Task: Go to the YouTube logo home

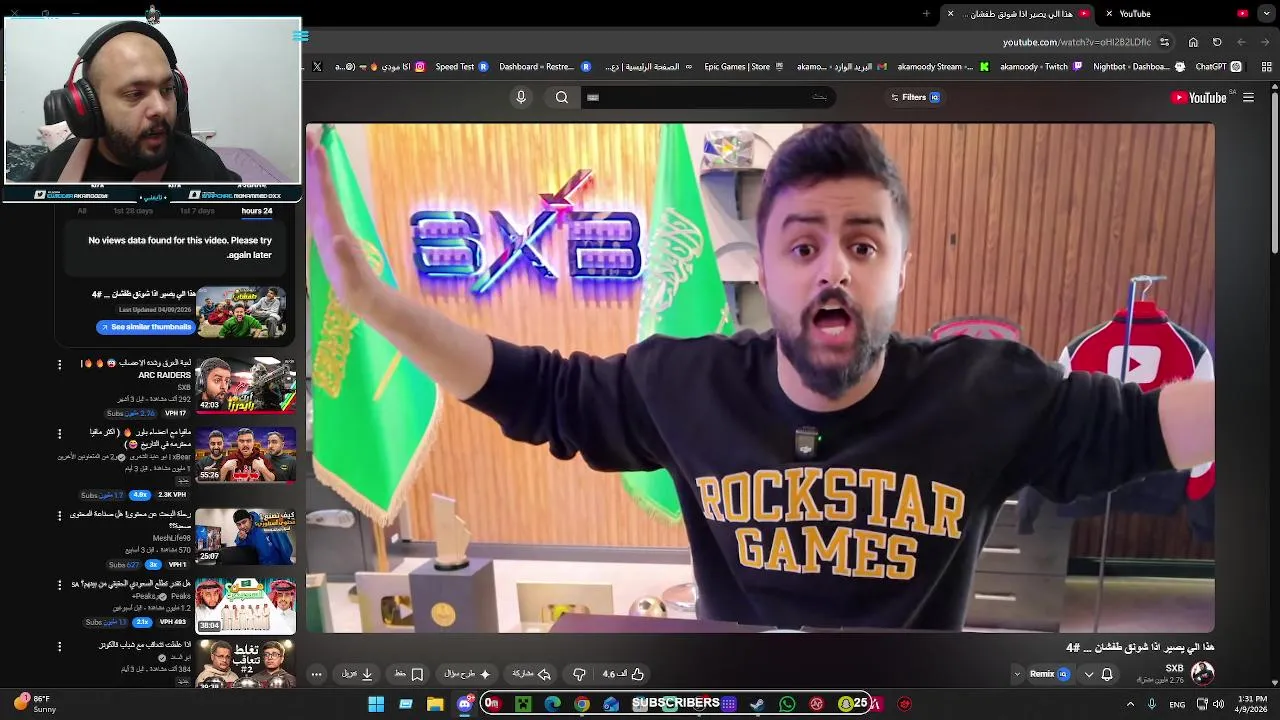Action: pos(1199,97)
